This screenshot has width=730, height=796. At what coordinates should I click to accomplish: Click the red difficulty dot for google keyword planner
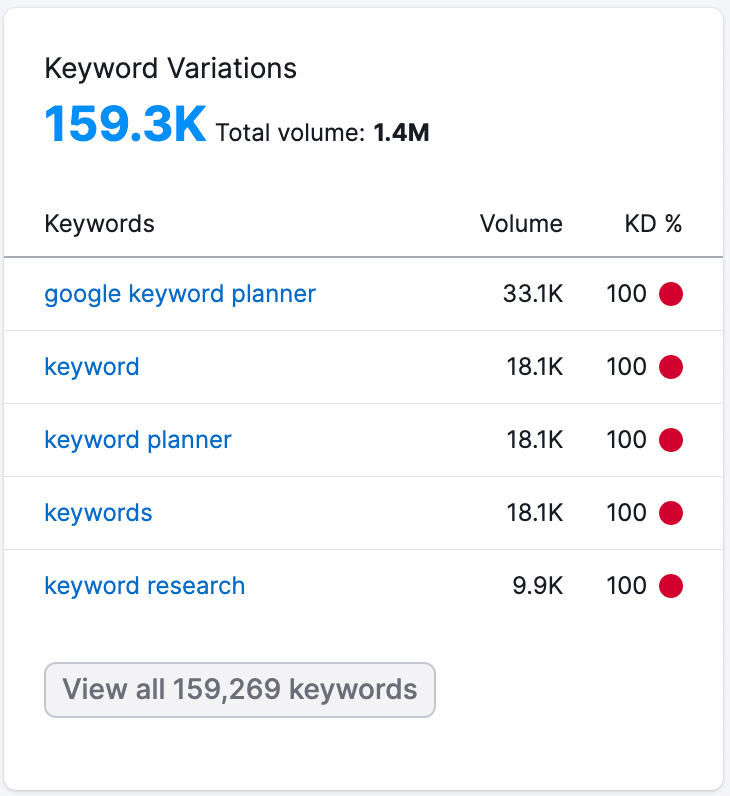[x=671, y=294]
